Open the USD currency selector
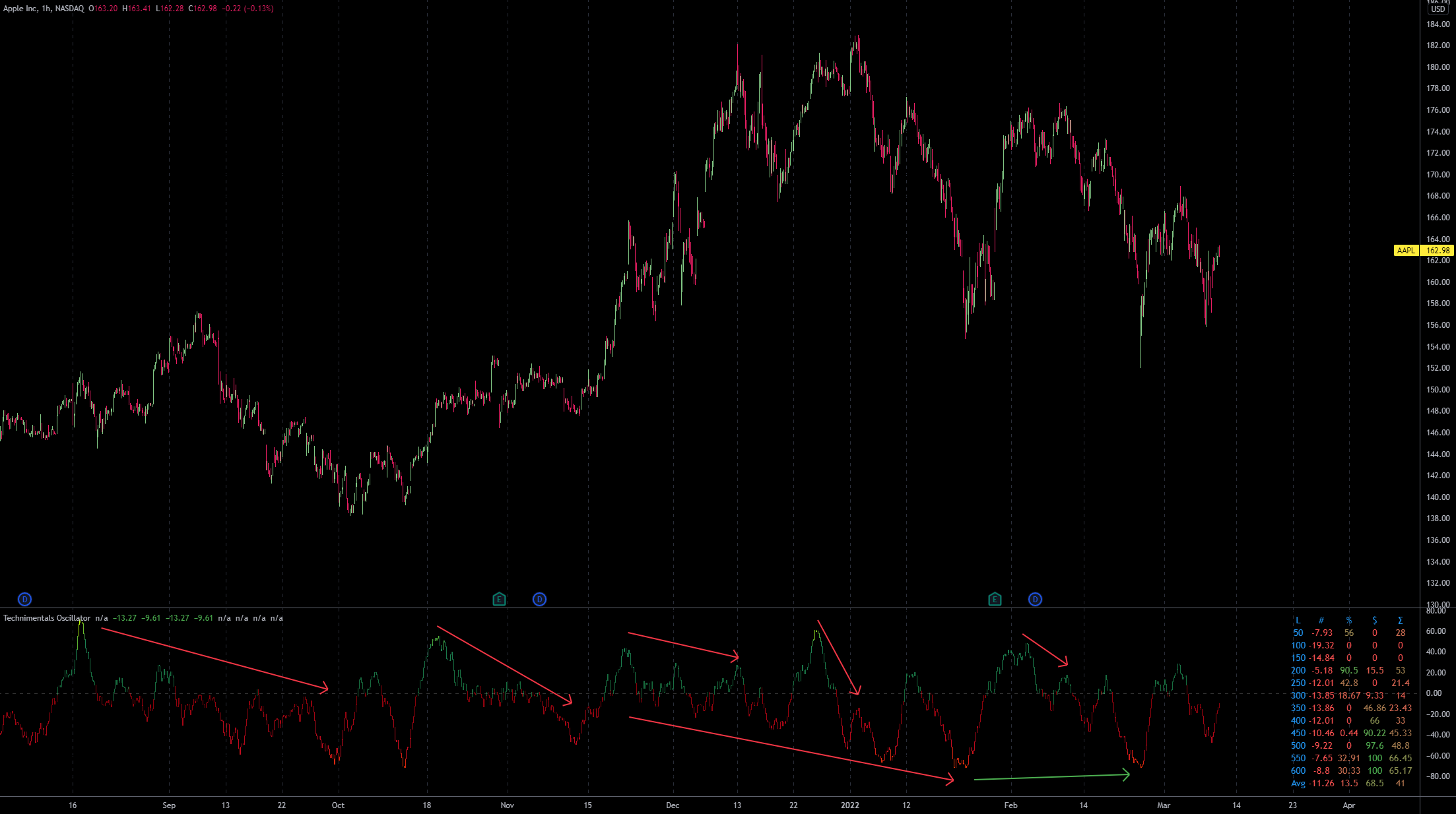Image resolution: width=1456 pixels, height=814 pixels. 1438,9
